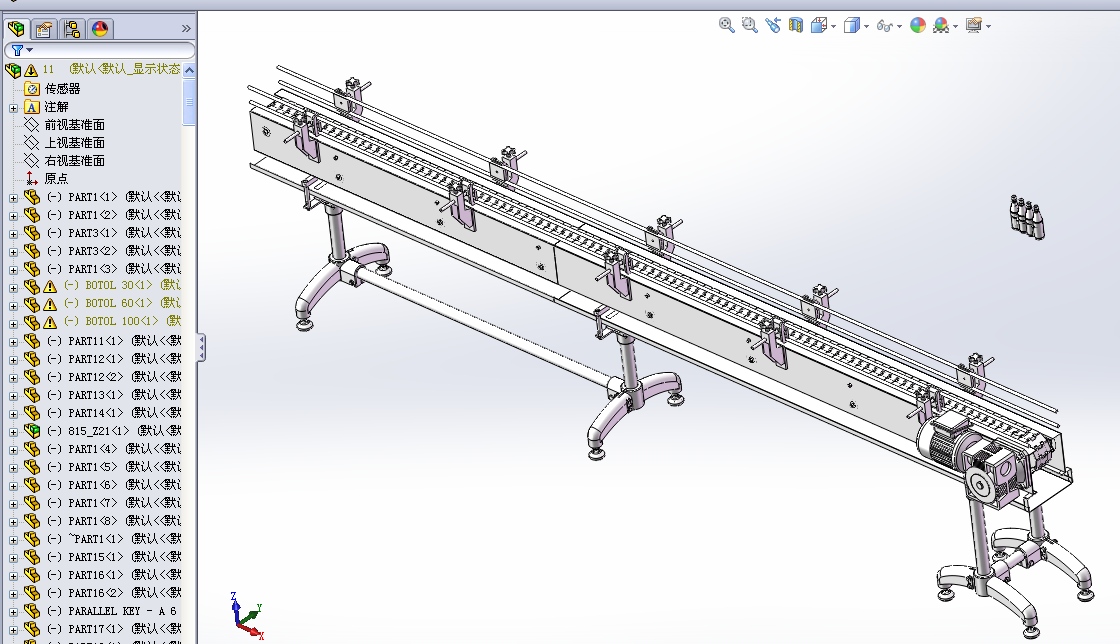This screenshot has height=644, width=1120.
Task: Click the Edit Appearance color ball icon
Action: (918, 26)
